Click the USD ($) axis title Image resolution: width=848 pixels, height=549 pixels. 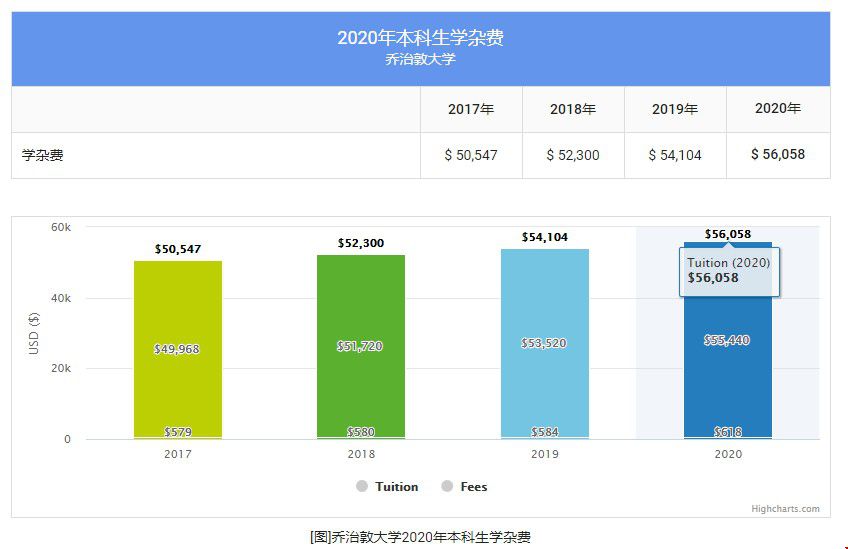[x=34, y=333]
